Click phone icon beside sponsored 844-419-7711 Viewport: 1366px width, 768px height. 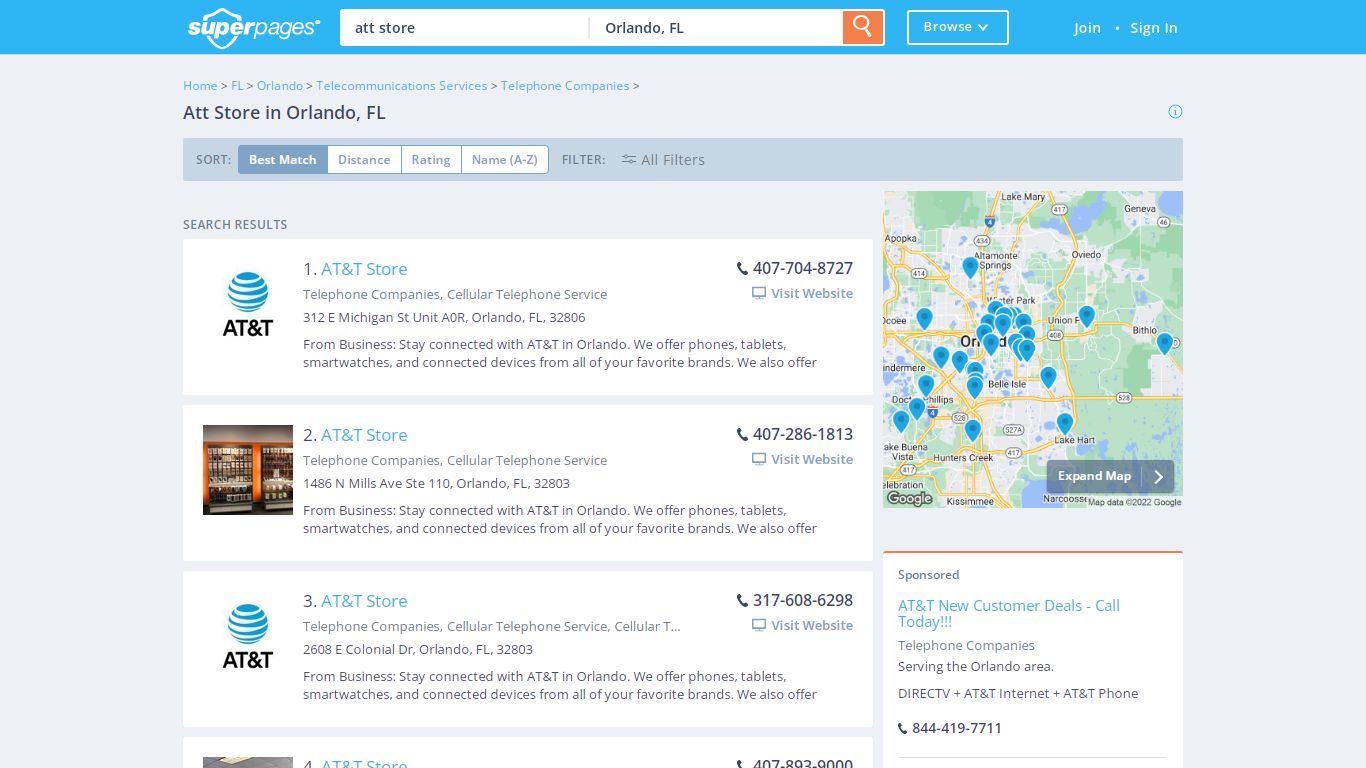(x=903, y=729)
